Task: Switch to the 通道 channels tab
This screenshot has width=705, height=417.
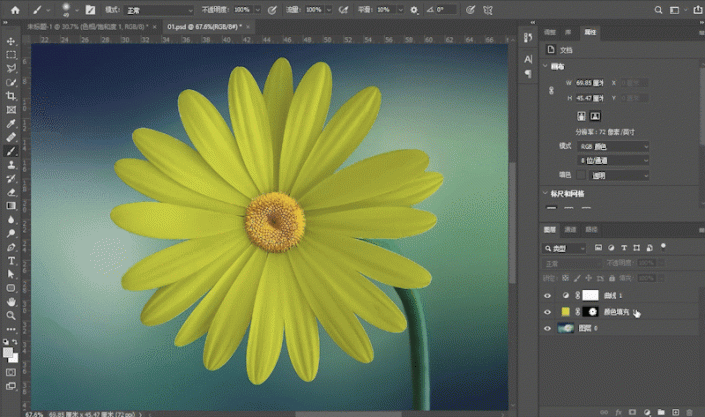Action: [570, 229]
